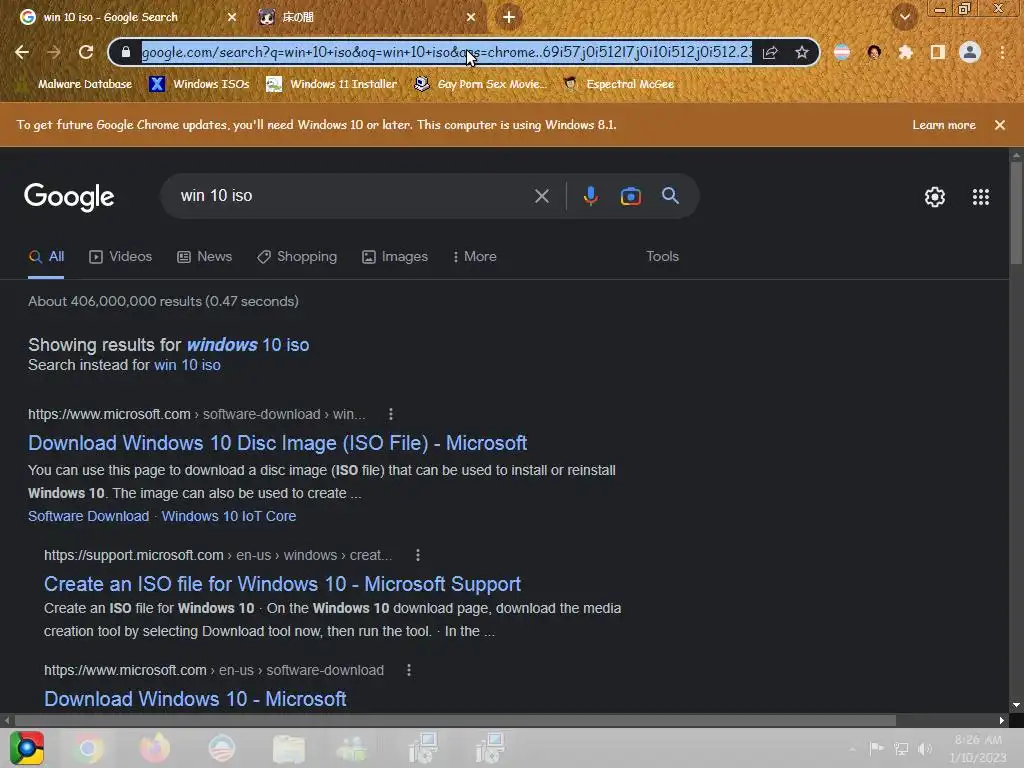Image resolution: width=1024 pixels, height=768 pixels.
Task: Open the Windows ISOs bookmark
Action: click(x=199, y=84)
